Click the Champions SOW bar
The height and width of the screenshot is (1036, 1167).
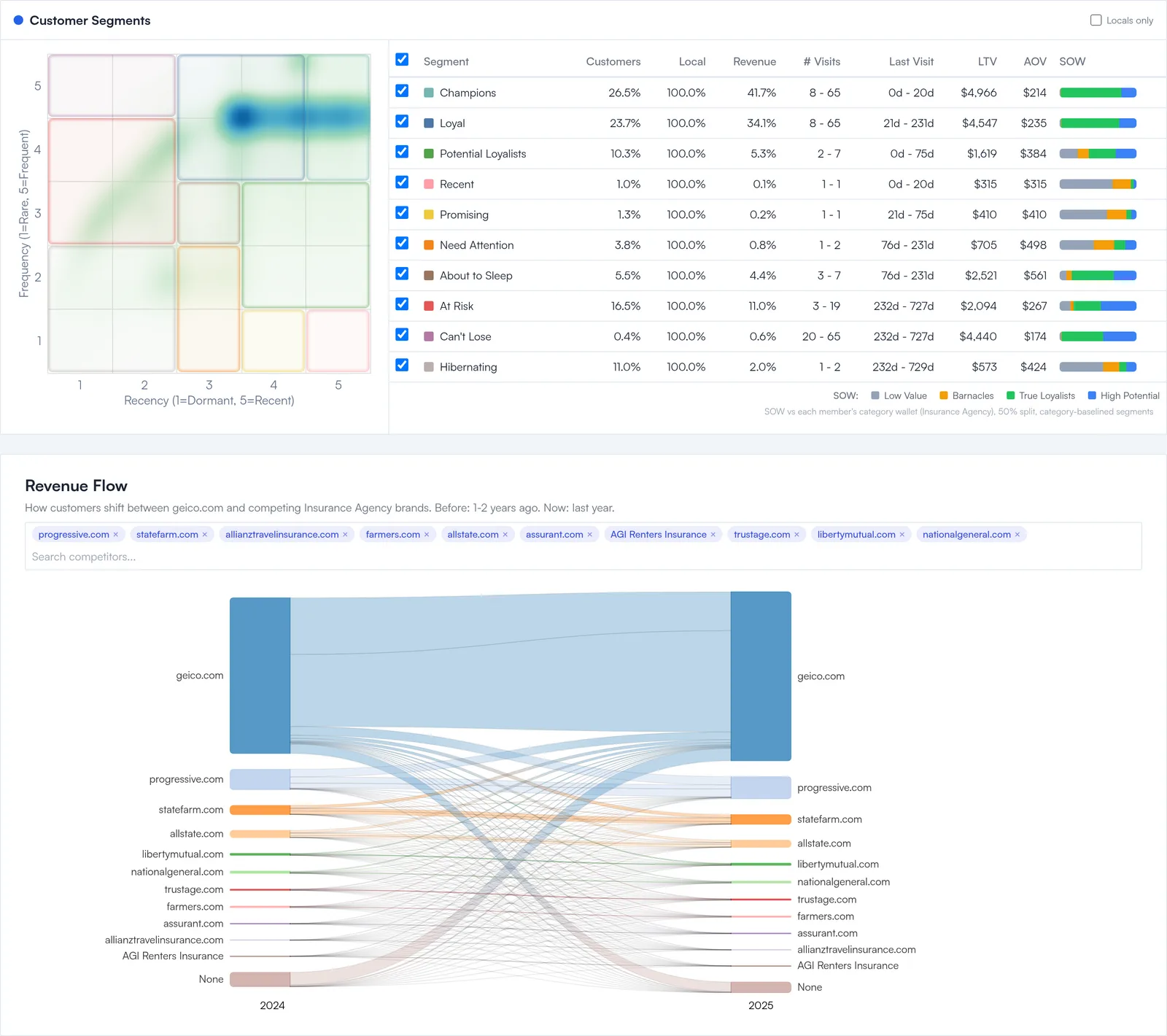tap(1098, 93)
